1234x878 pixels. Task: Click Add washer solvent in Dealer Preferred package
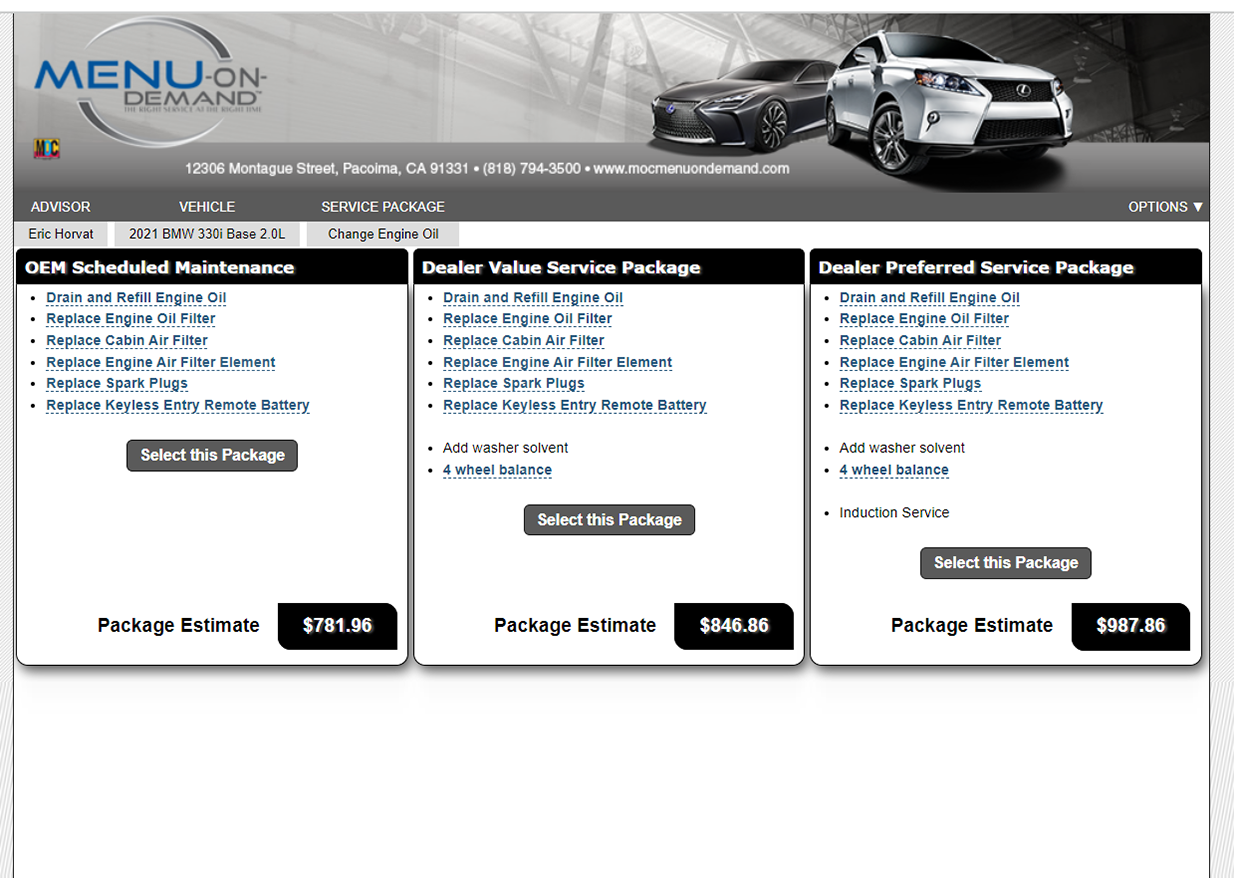[x=903, y=448]
